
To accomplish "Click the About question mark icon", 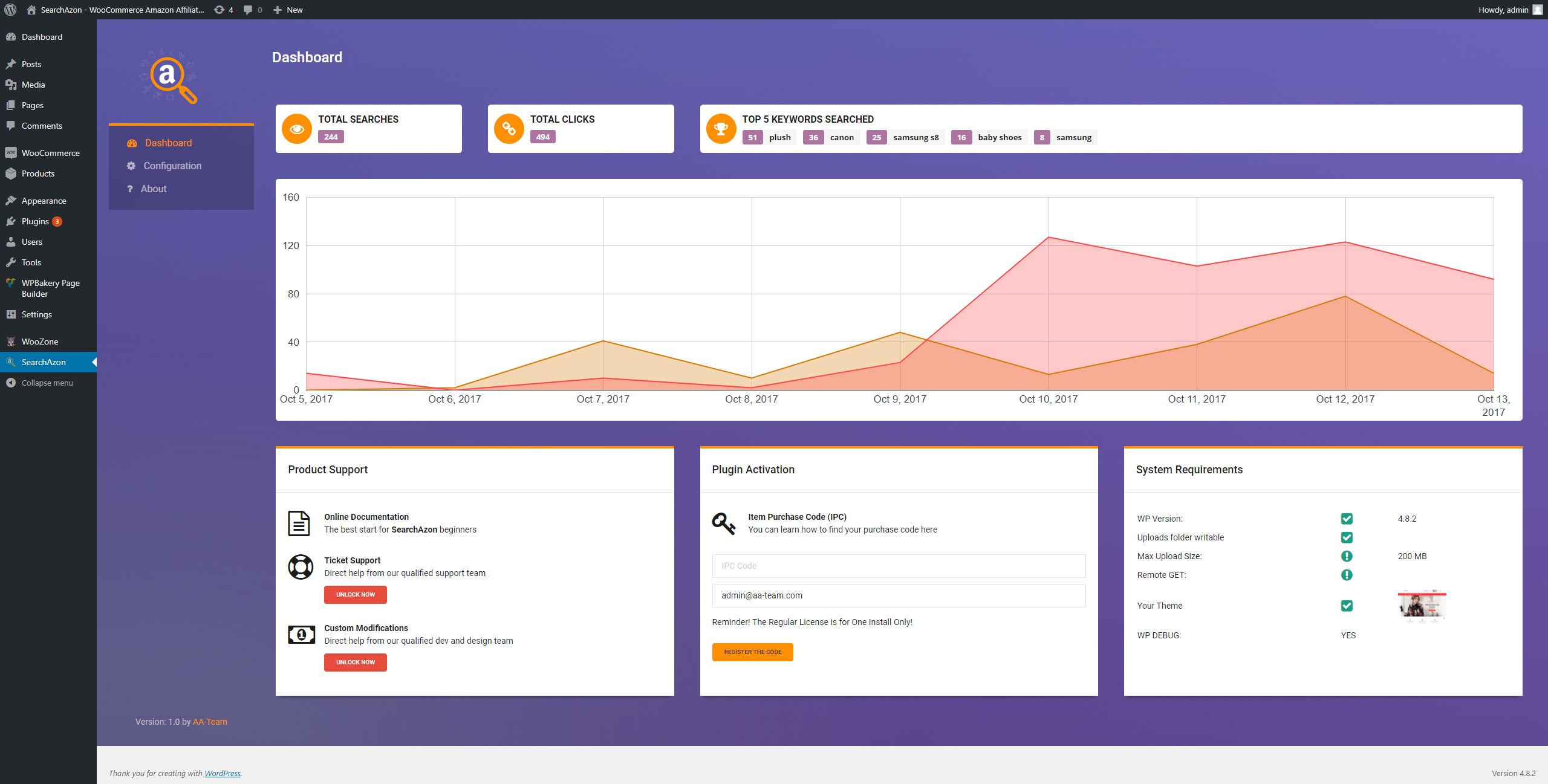I will (129, 189).
